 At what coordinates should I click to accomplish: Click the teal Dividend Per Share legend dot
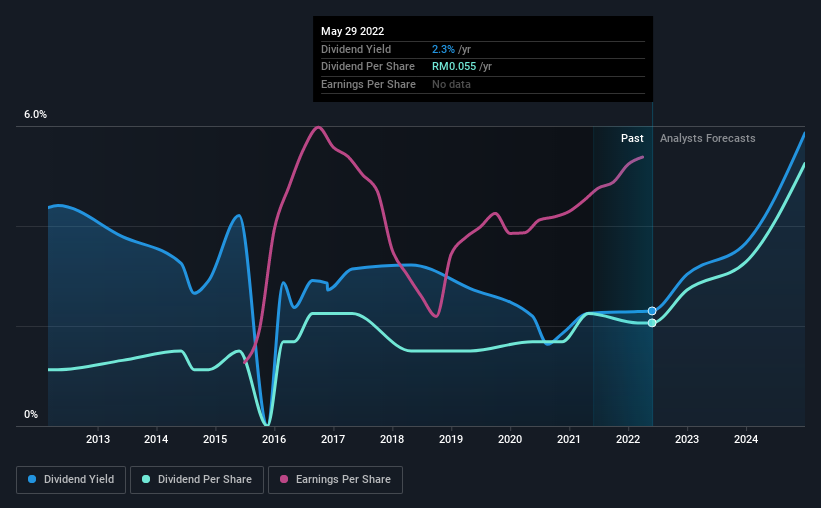146,479
